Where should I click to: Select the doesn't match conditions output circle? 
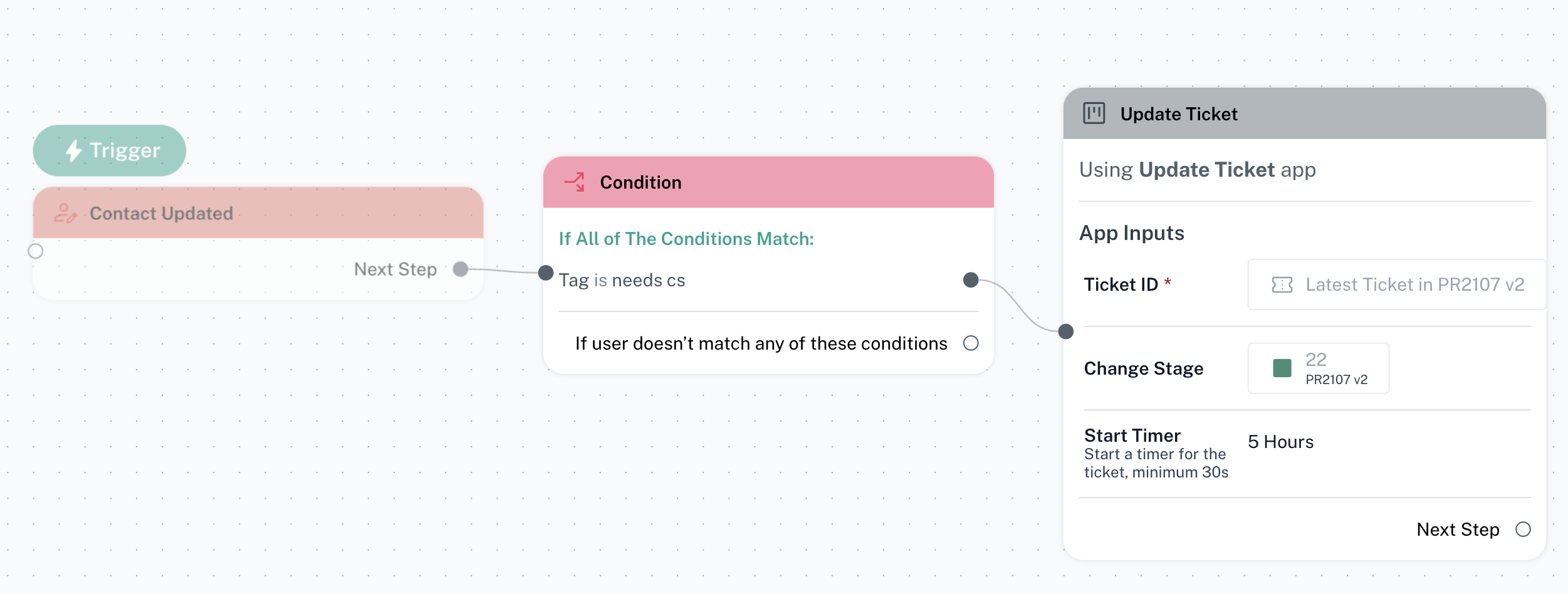point(971,343)
